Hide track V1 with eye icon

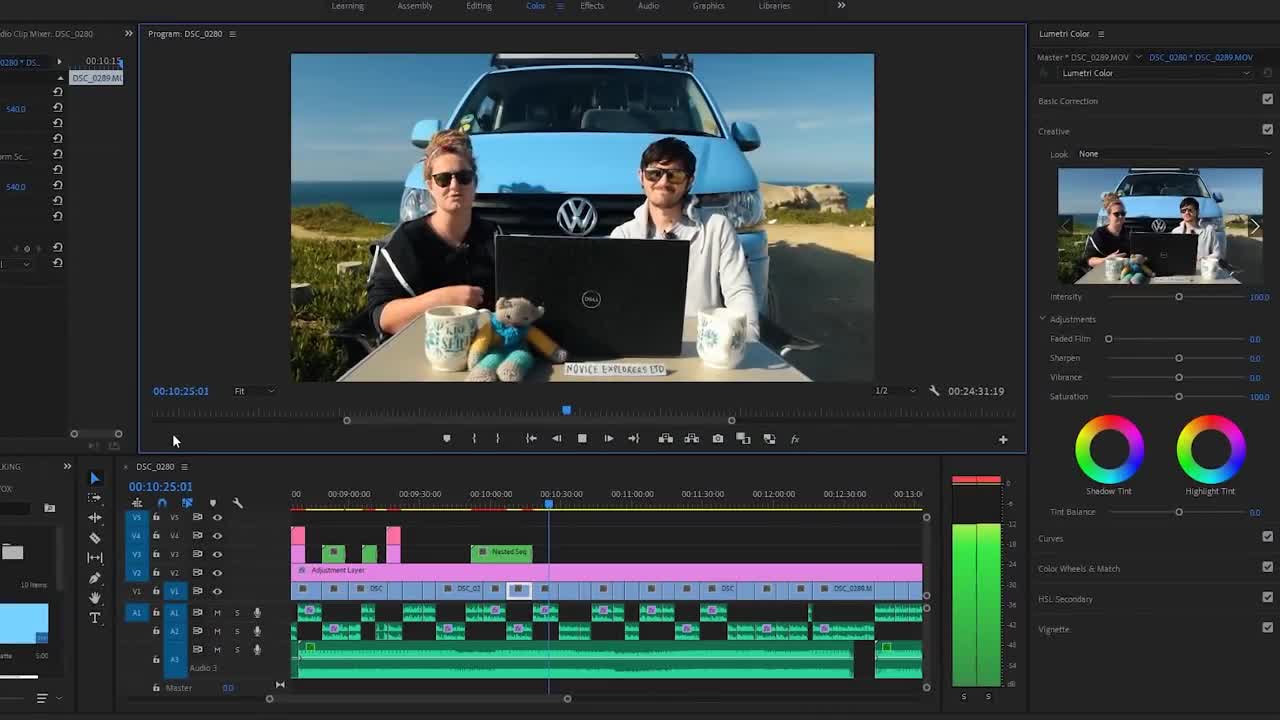(x=217, y=591)
